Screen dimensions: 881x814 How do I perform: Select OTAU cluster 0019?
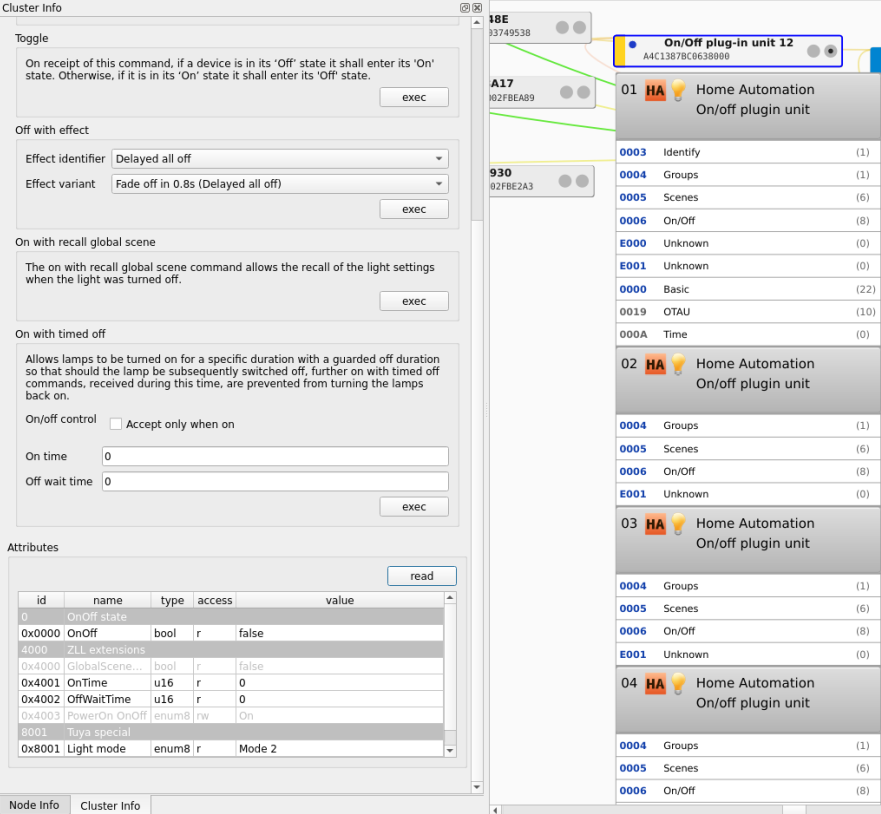coord(747,312)
